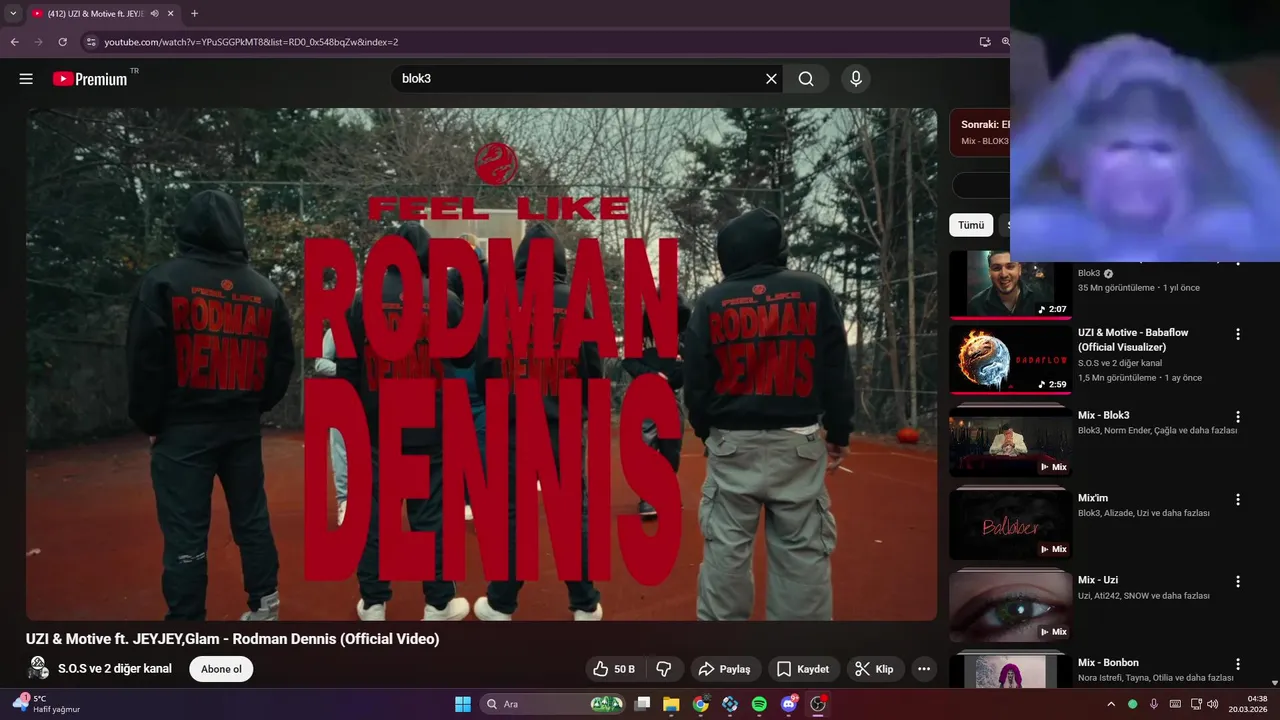Clear the search box text with X
The height and width of the screenshot is (720, 1280).
(x=771, y=79)
